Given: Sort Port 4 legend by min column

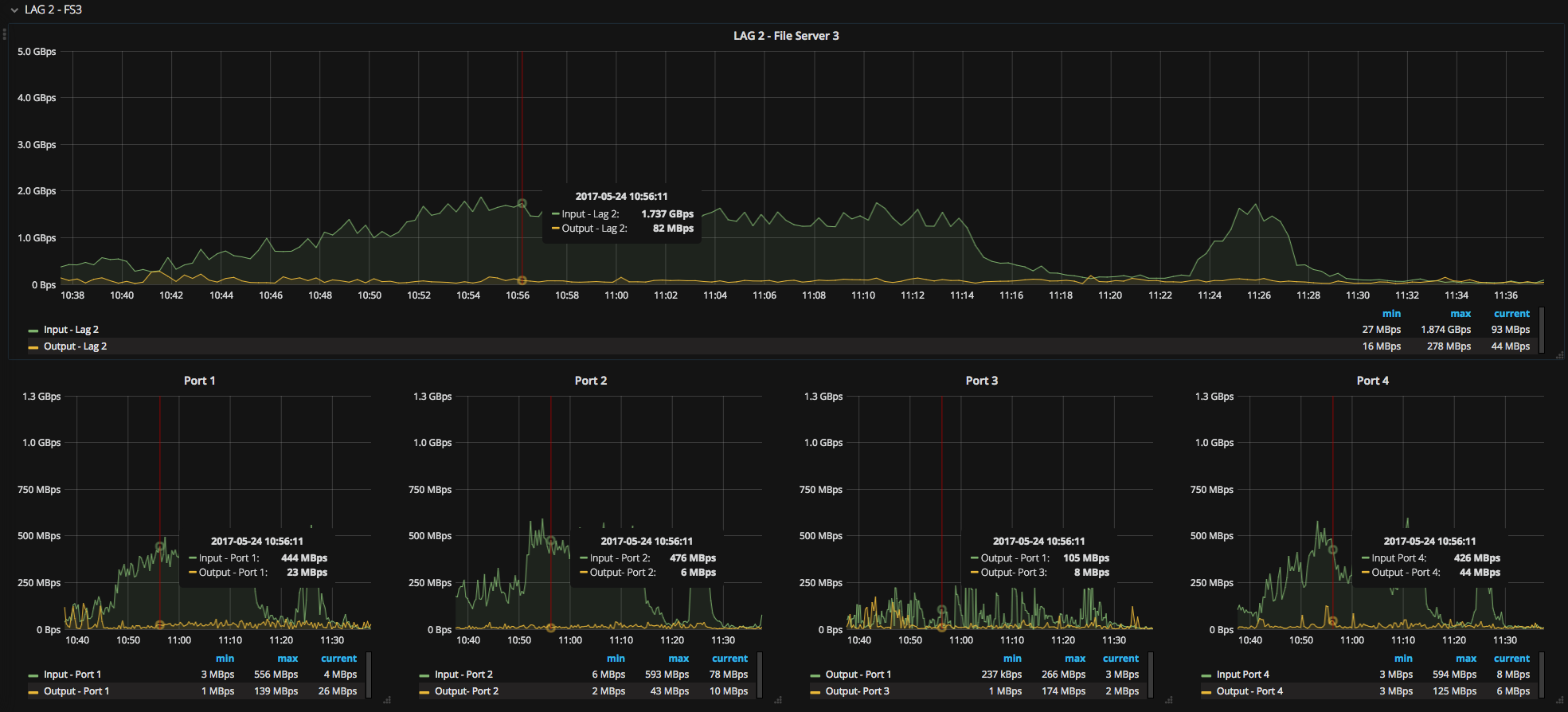Looking at the screenshot, I should click(x=1403, y=659).
